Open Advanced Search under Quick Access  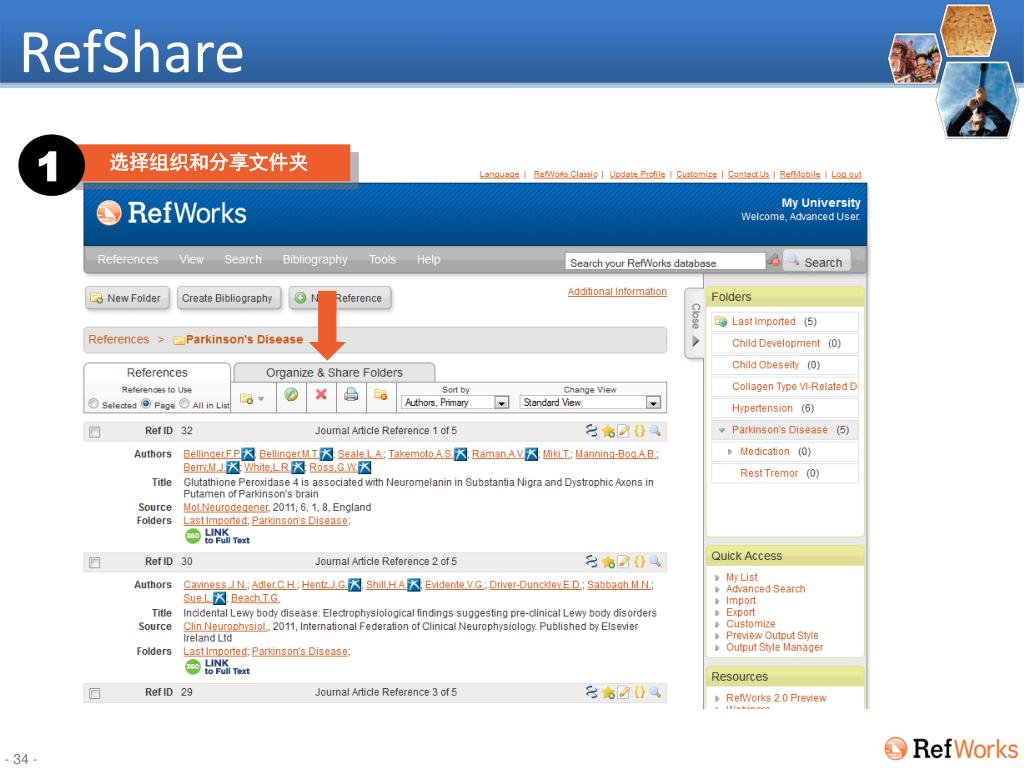(765, 588)
